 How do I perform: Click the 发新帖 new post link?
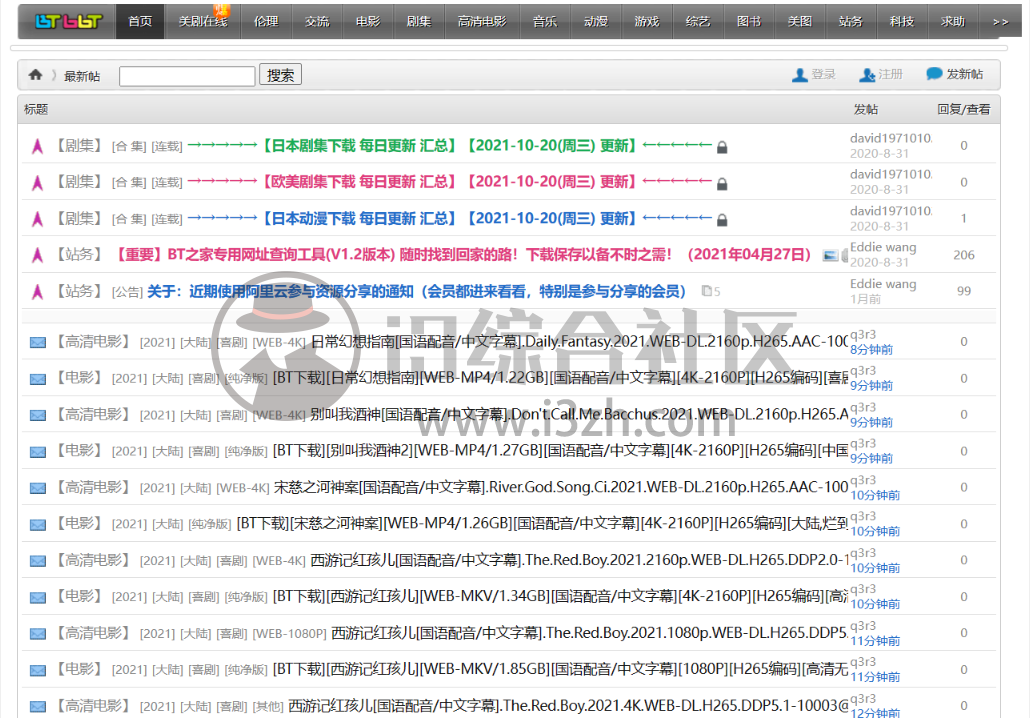coord(965,74)
